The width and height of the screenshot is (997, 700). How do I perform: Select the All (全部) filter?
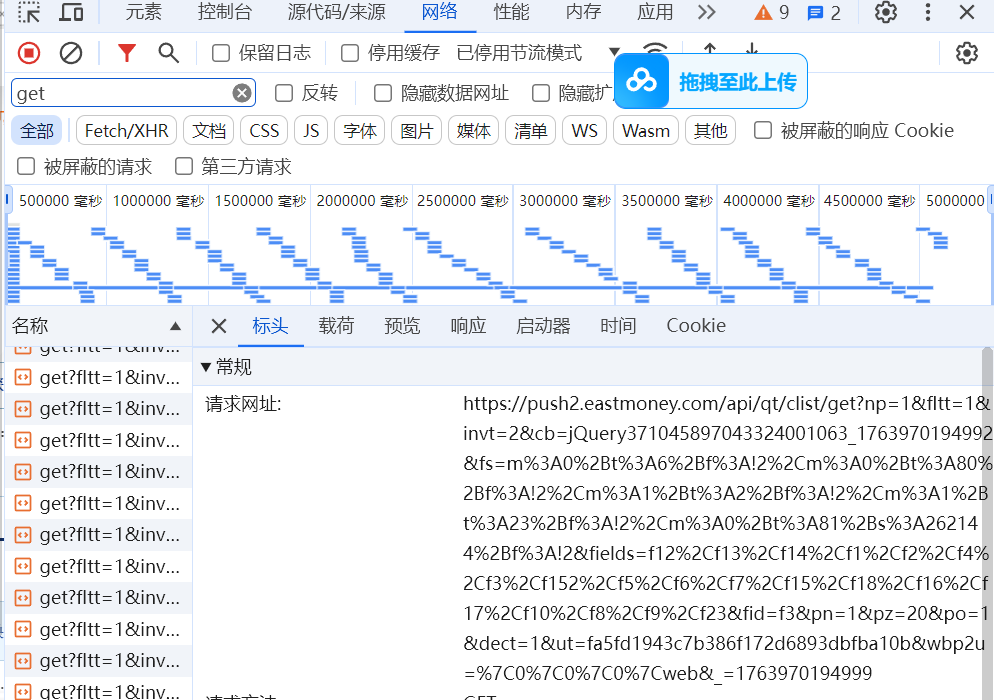pos(37,130)
